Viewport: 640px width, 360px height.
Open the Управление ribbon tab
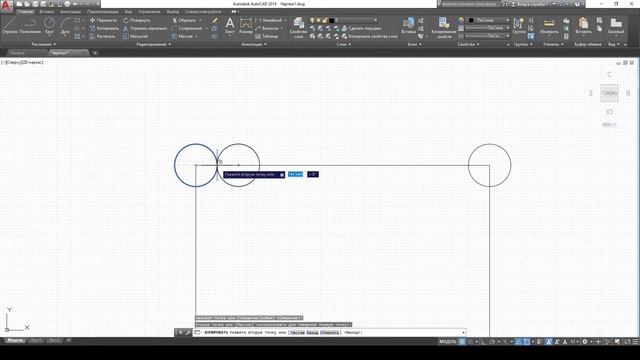[x=149, y=12]
